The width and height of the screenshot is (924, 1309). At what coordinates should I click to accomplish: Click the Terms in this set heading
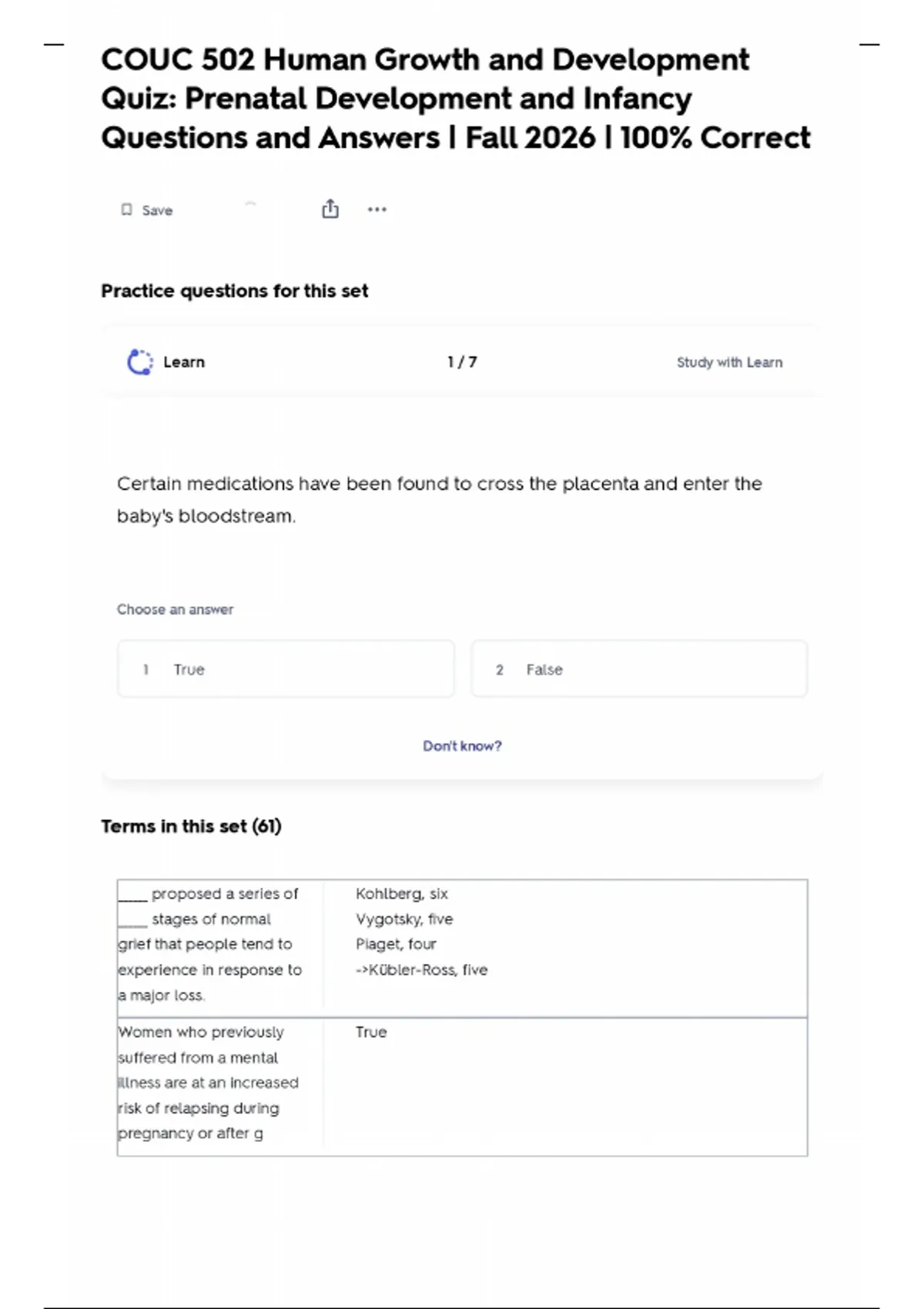click(x=191, y=826)
